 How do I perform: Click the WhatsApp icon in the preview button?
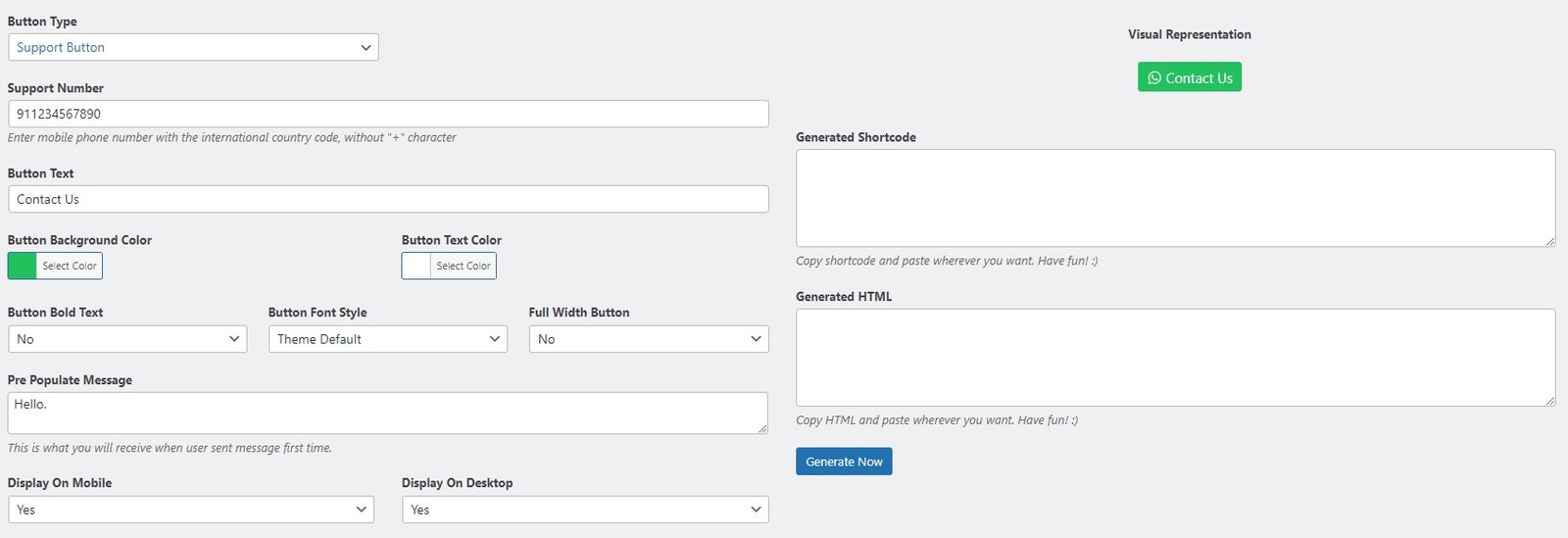1153,78
